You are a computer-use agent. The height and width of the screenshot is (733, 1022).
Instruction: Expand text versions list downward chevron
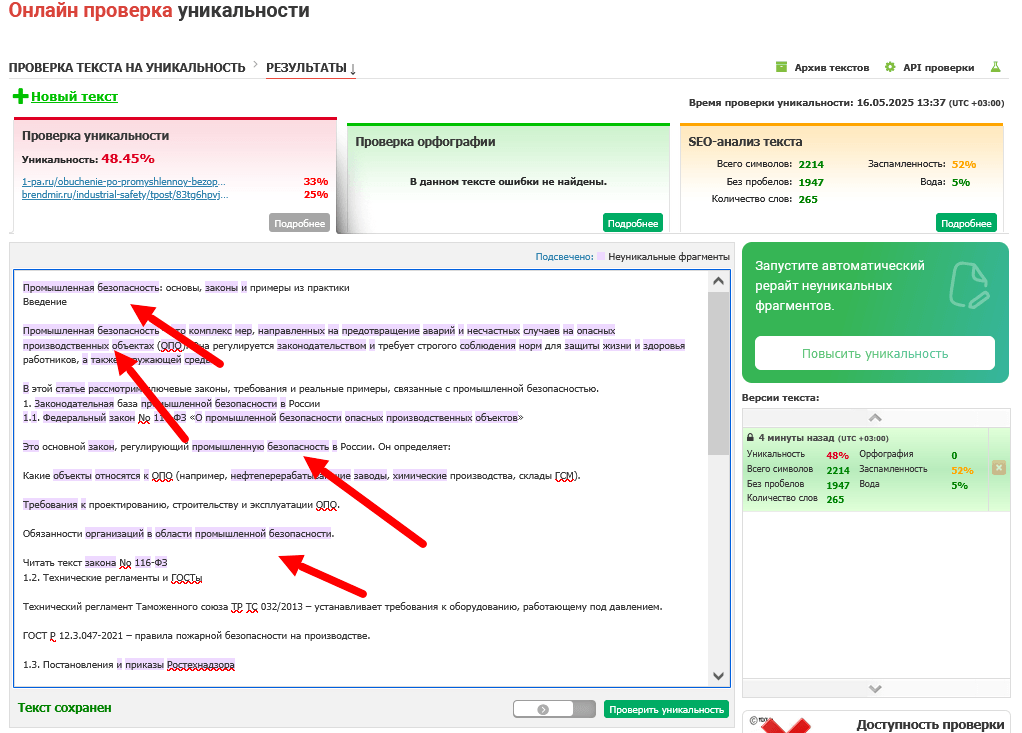coord(875,689)
